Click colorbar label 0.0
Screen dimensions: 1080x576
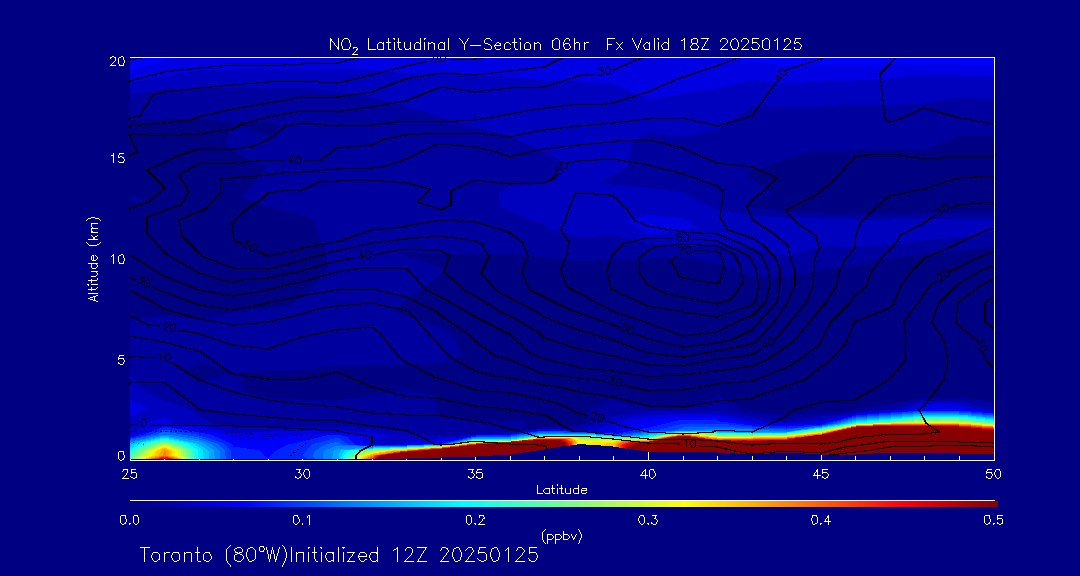click(130, 521)
